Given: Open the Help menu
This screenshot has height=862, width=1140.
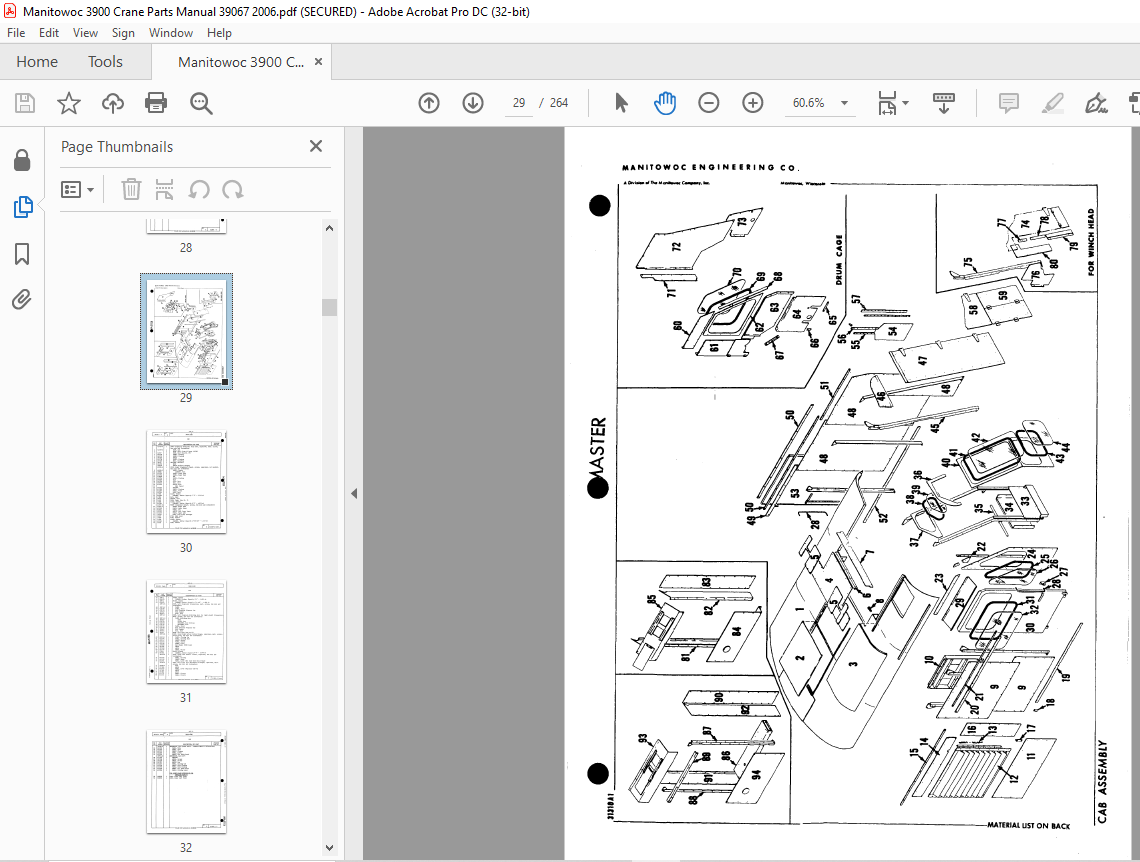Looking at the screenshot, I should coord(219,33).
